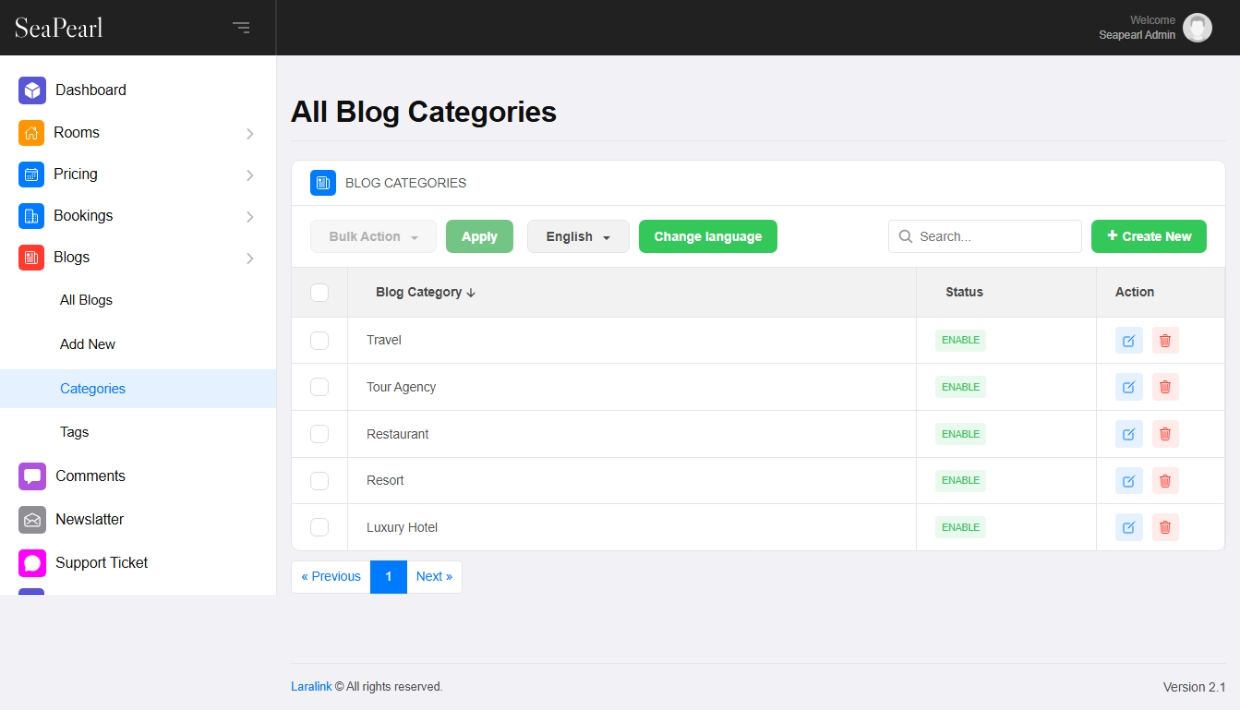Click the Seapearl Admin avatar

coord(1197,28)
